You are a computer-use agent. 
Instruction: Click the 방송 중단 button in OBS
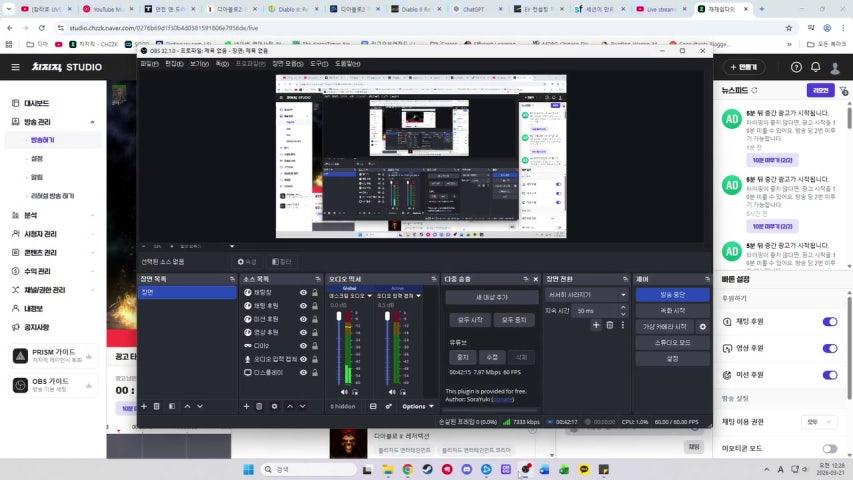672,295
